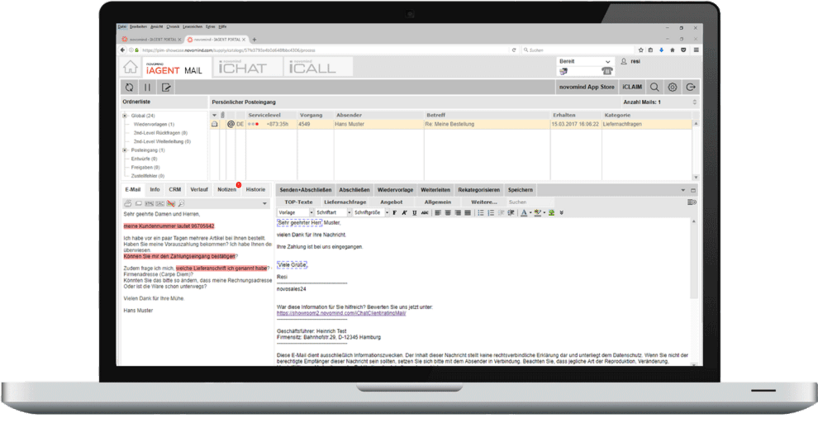Viewport: 818px width, 447px height.
Task: Click the Wiedervorlage button
Action: click(395, 190)
